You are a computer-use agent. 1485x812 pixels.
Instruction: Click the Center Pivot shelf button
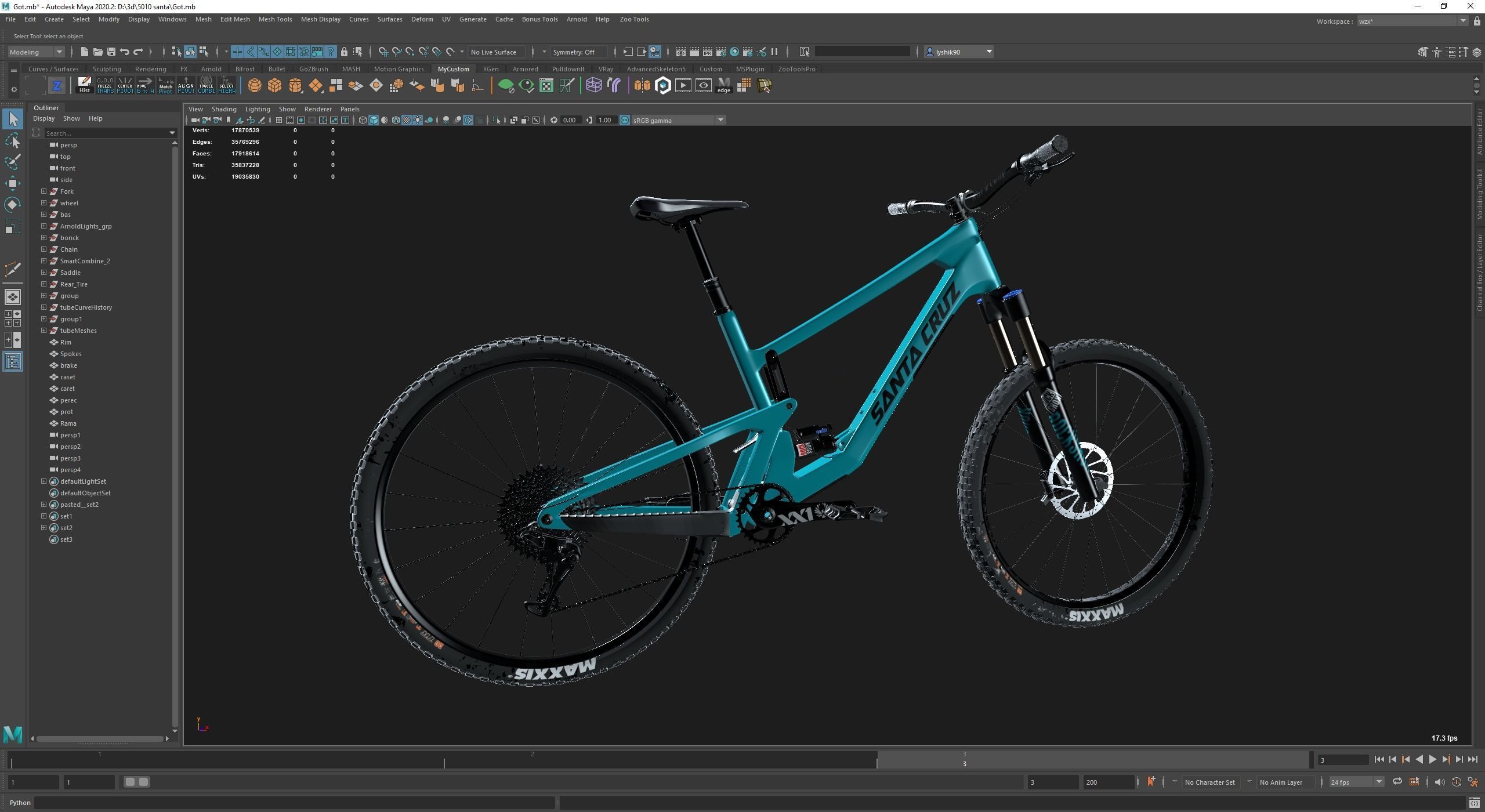click(125, 85)
